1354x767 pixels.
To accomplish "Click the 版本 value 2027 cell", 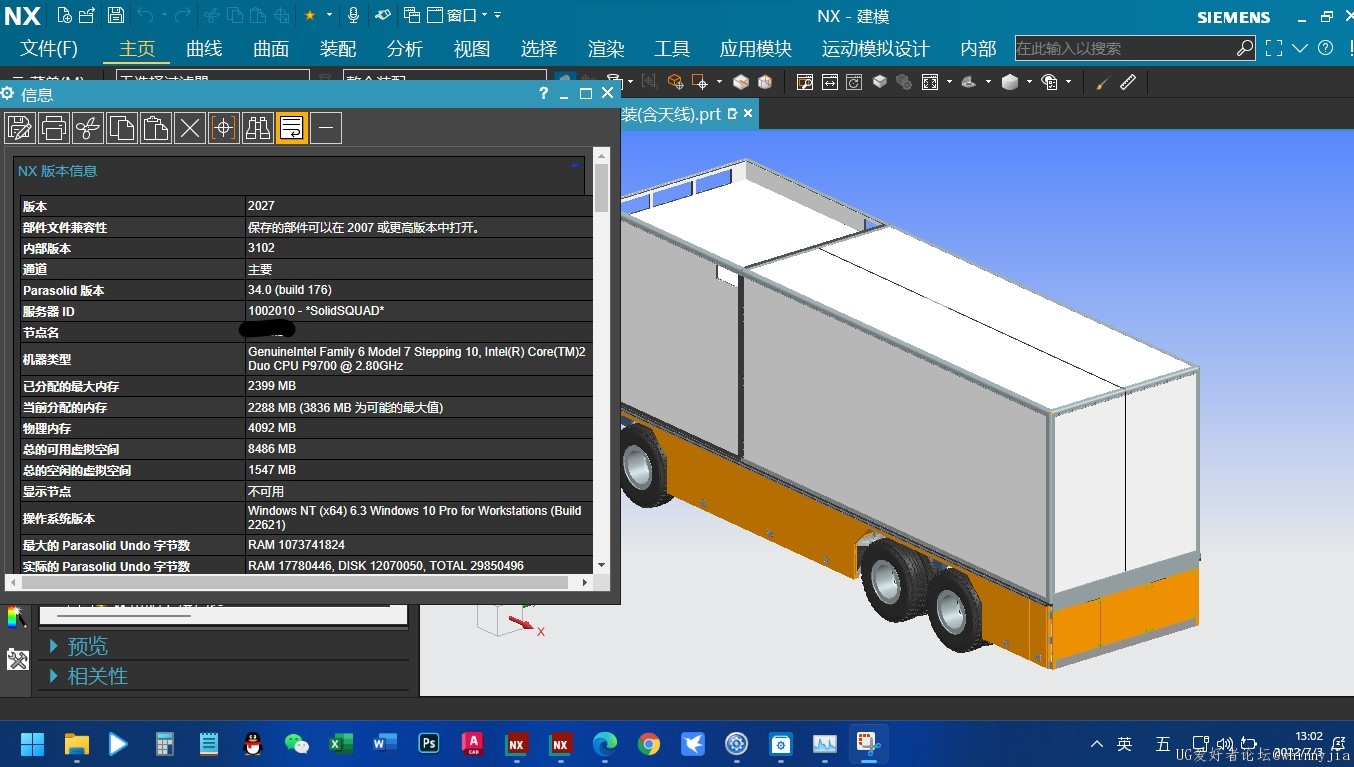I will click(x=419, y=206).
